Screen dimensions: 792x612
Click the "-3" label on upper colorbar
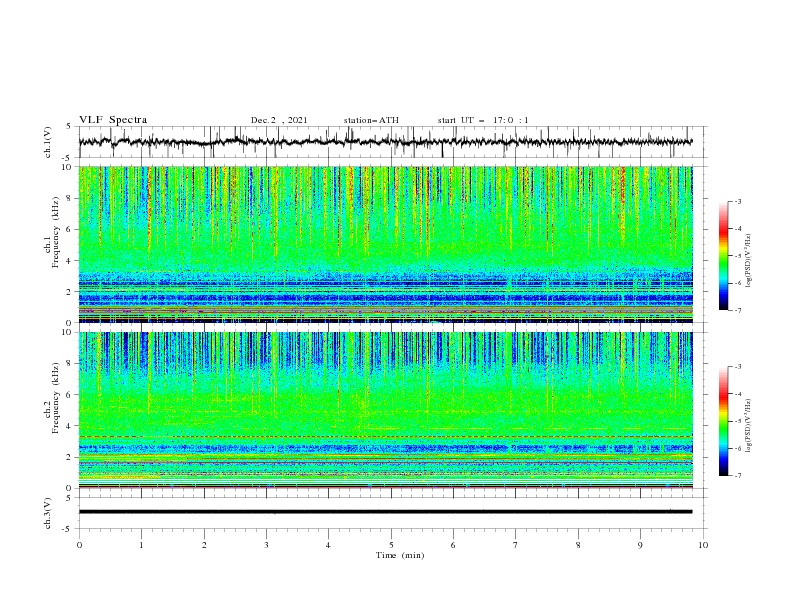click(737, 201)
